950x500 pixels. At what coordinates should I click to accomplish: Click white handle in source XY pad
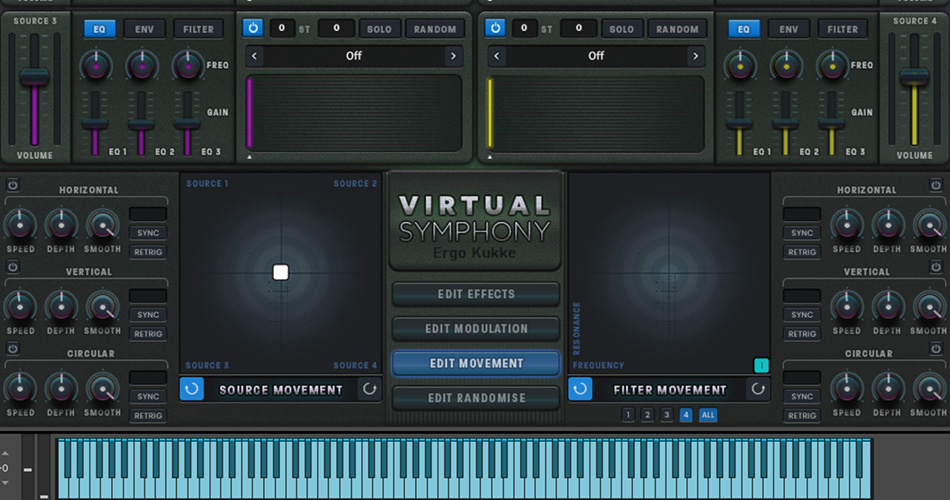click(281, 272)
